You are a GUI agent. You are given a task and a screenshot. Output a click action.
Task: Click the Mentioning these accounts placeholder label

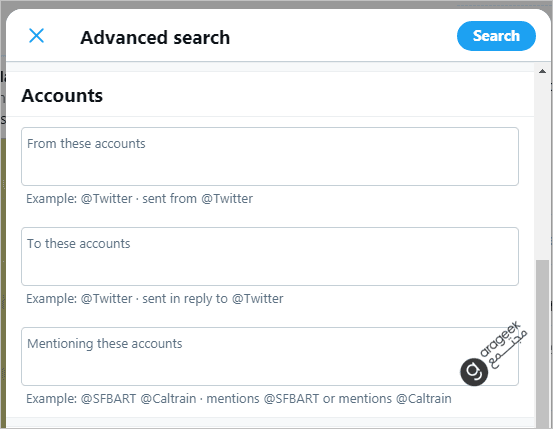[x=105, y=344]
